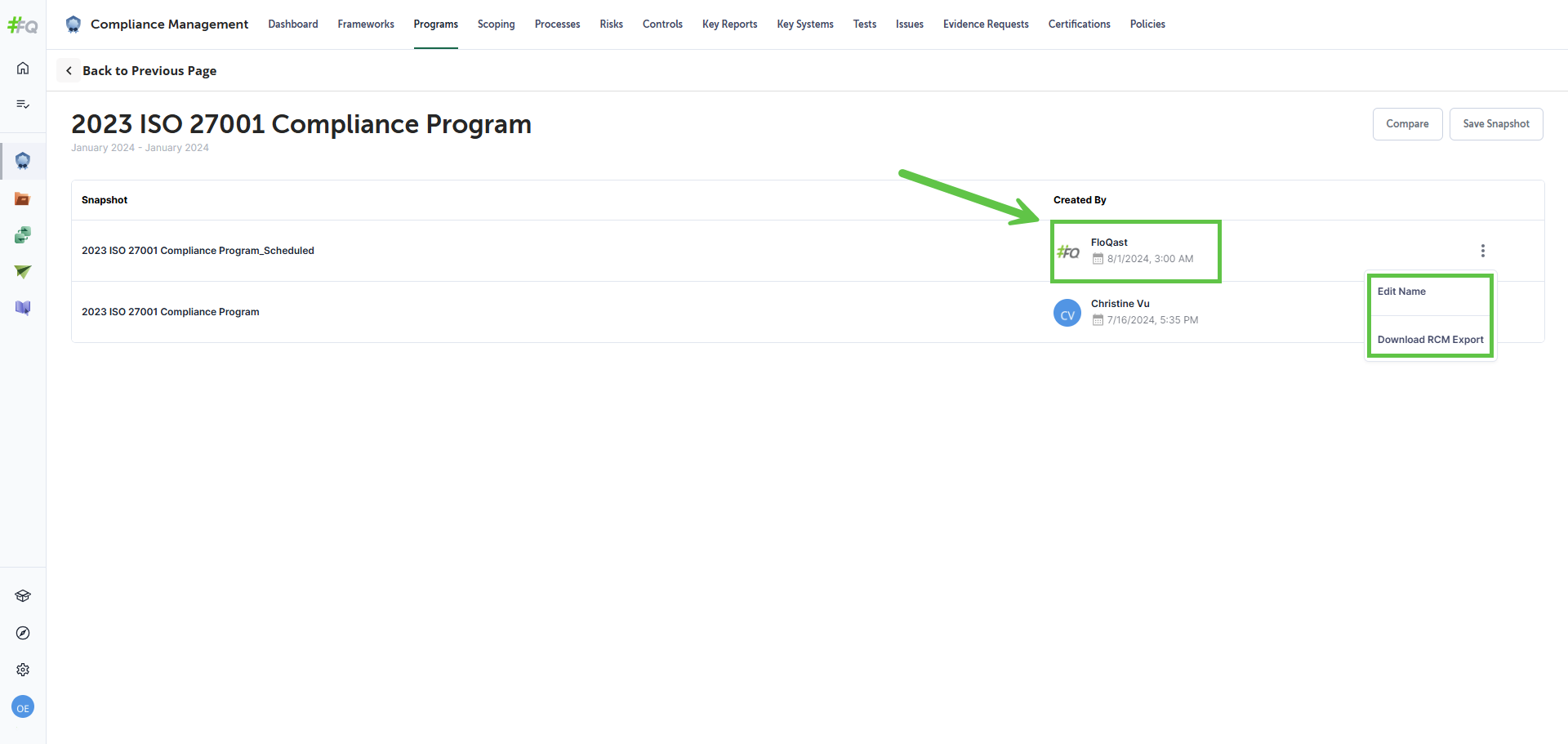Open the Processes tab
The height and width of the screenshot is (744, 1568).
[558, 25]
